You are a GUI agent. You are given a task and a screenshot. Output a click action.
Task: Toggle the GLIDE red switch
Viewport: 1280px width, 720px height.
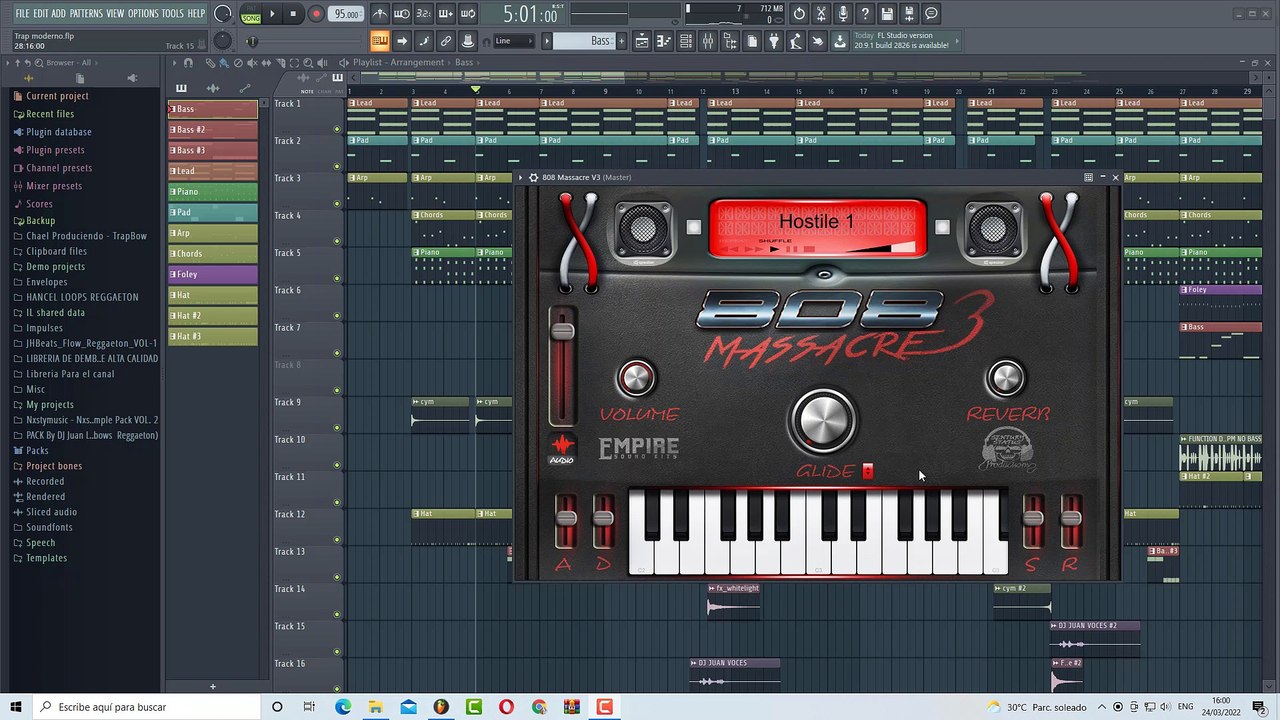pos(868,471)
